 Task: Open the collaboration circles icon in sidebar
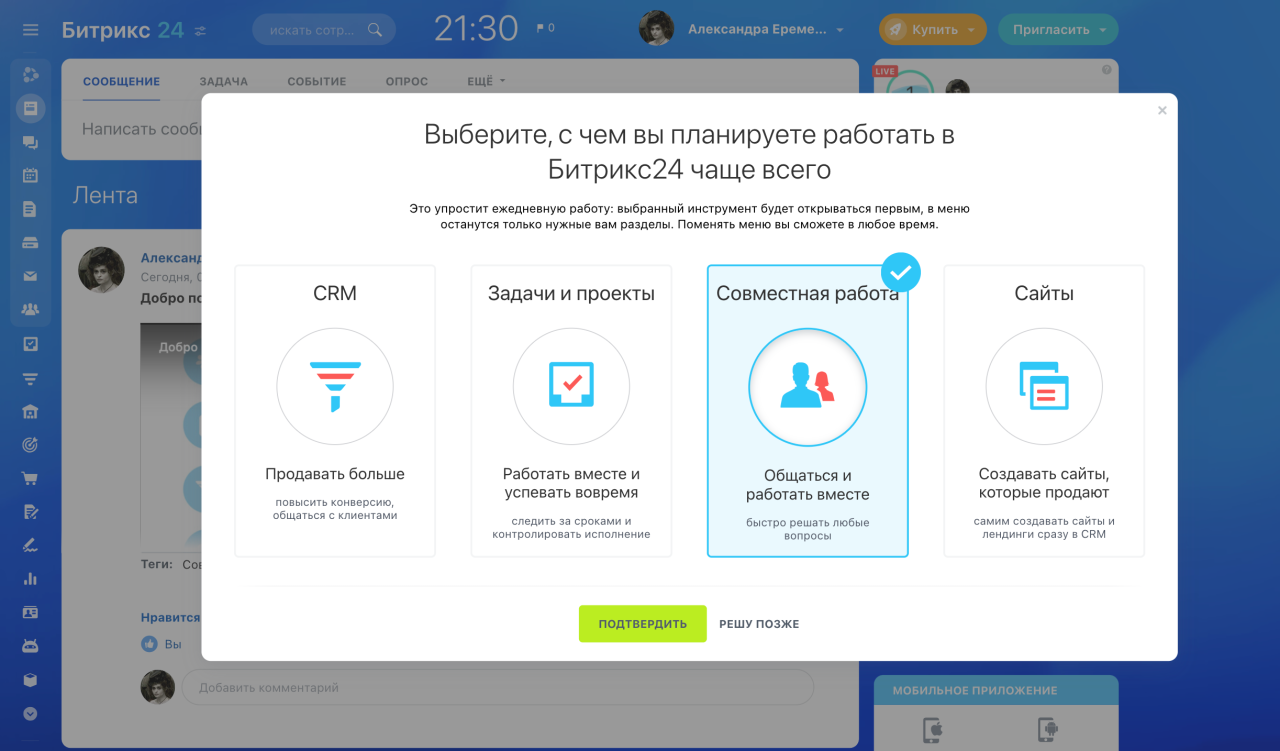pos(30,74)
